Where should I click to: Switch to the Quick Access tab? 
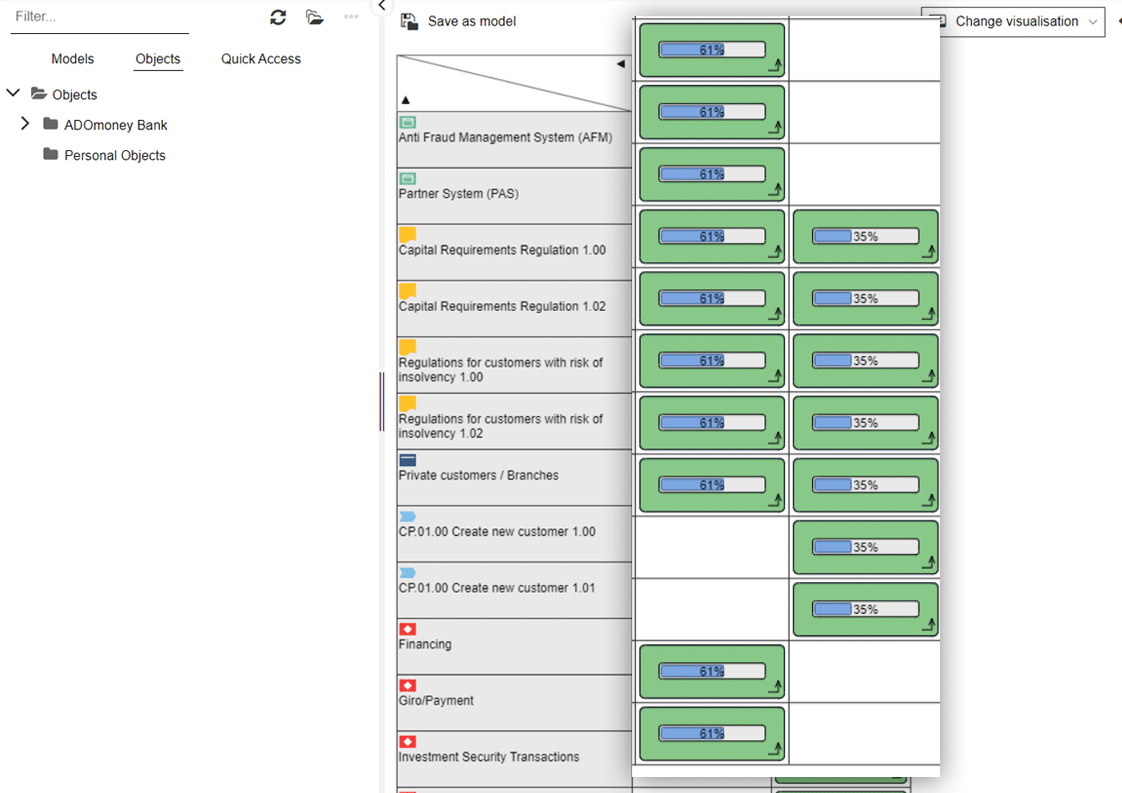(261, 59)
